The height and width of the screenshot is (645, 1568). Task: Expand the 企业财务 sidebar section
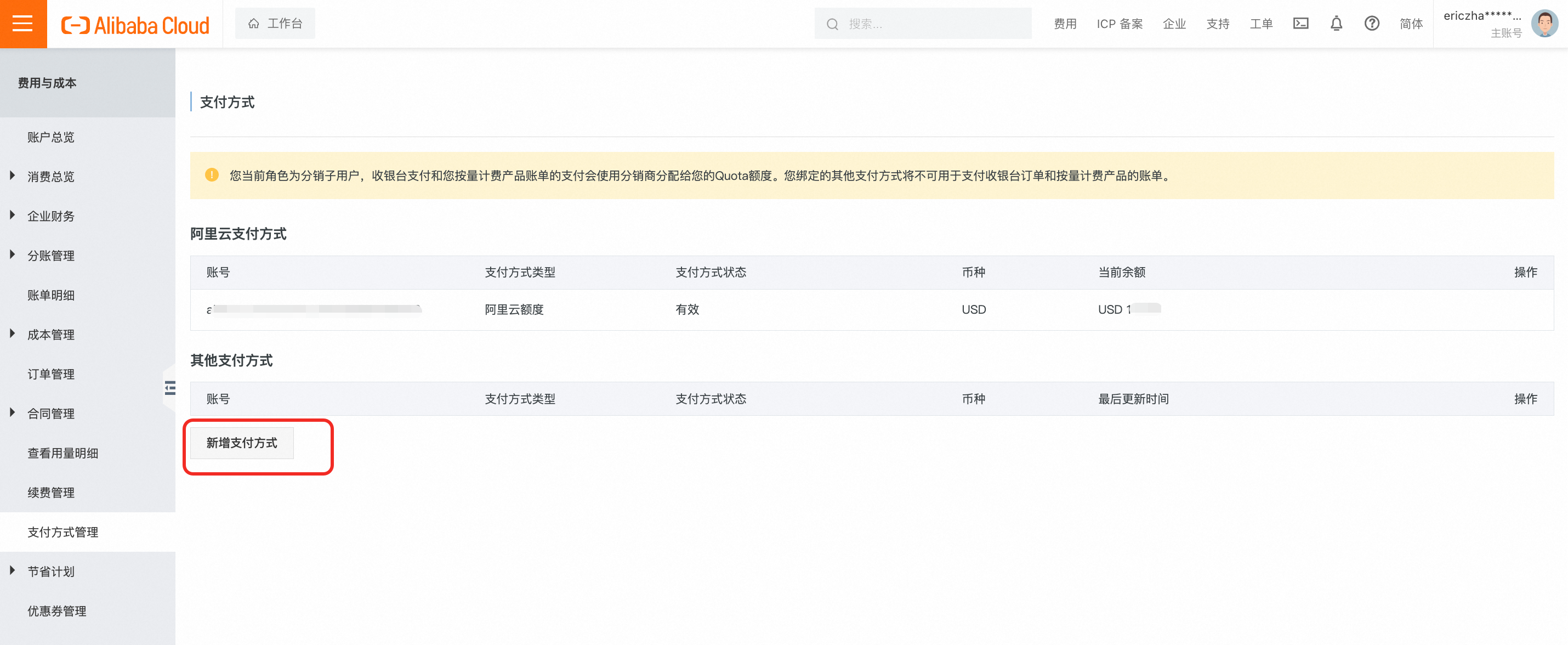[x=50, y=216]
